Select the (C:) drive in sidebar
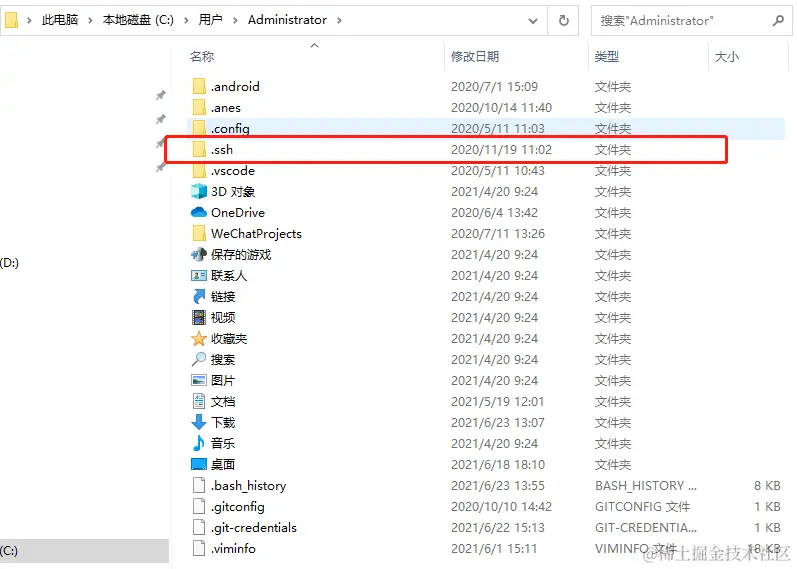 pos(84,551)
